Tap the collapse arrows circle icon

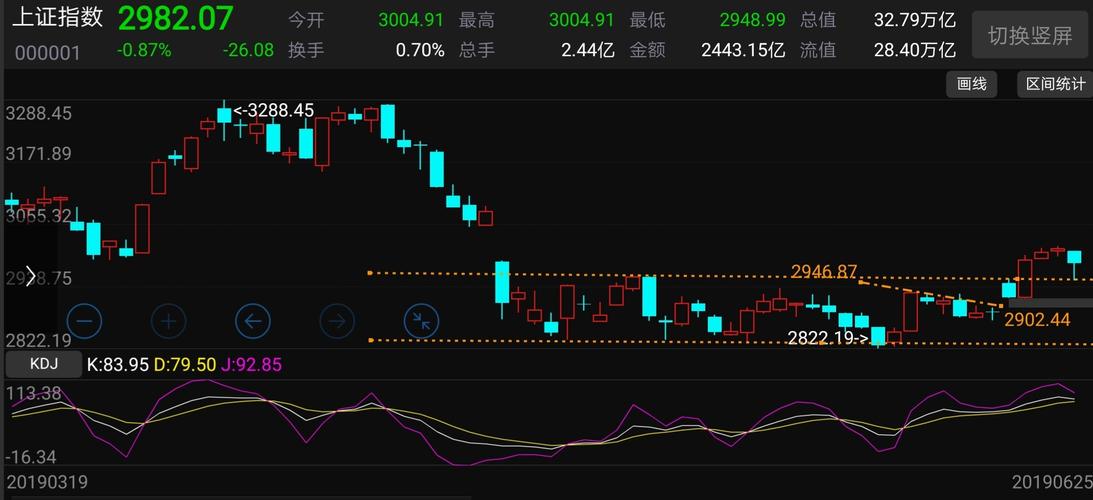coord(422,321)
